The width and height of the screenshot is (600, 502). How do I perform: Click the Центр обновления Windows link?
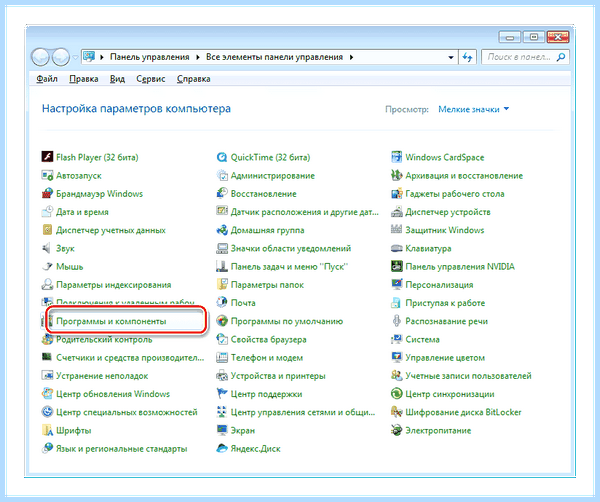(113, 394)
